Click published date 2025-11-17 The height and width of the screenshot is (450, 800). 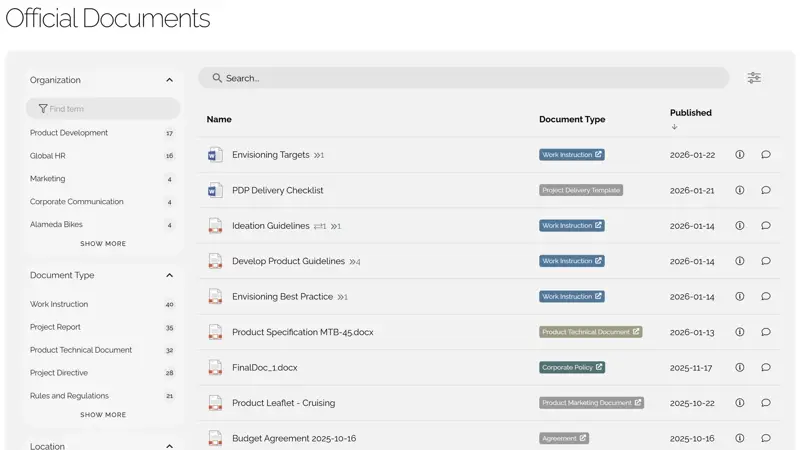[691, 368]
